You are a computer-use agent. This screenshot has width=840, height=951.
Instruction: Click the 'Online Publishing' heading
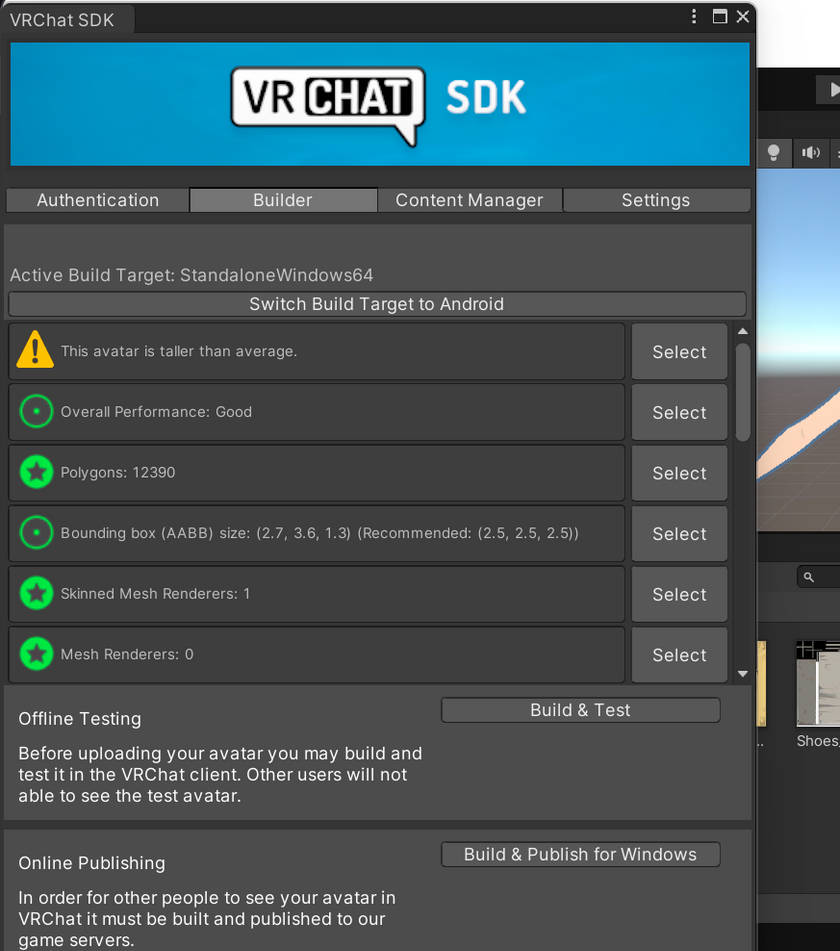[92, 863]
